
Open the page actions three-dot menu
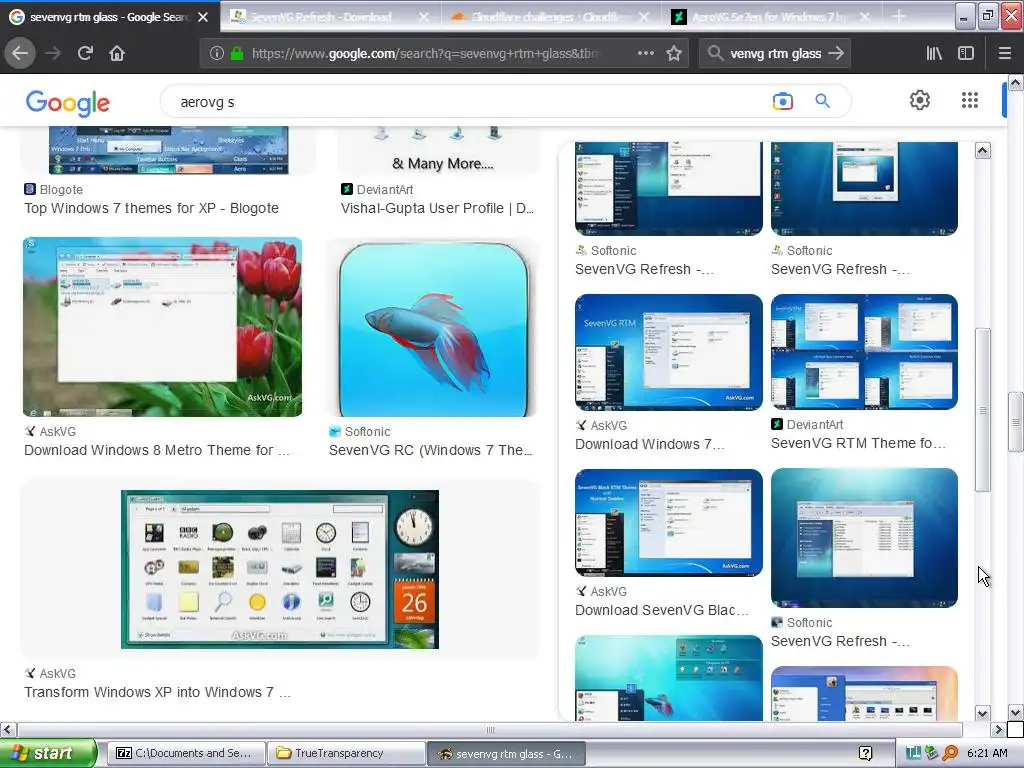click(645, 54)
